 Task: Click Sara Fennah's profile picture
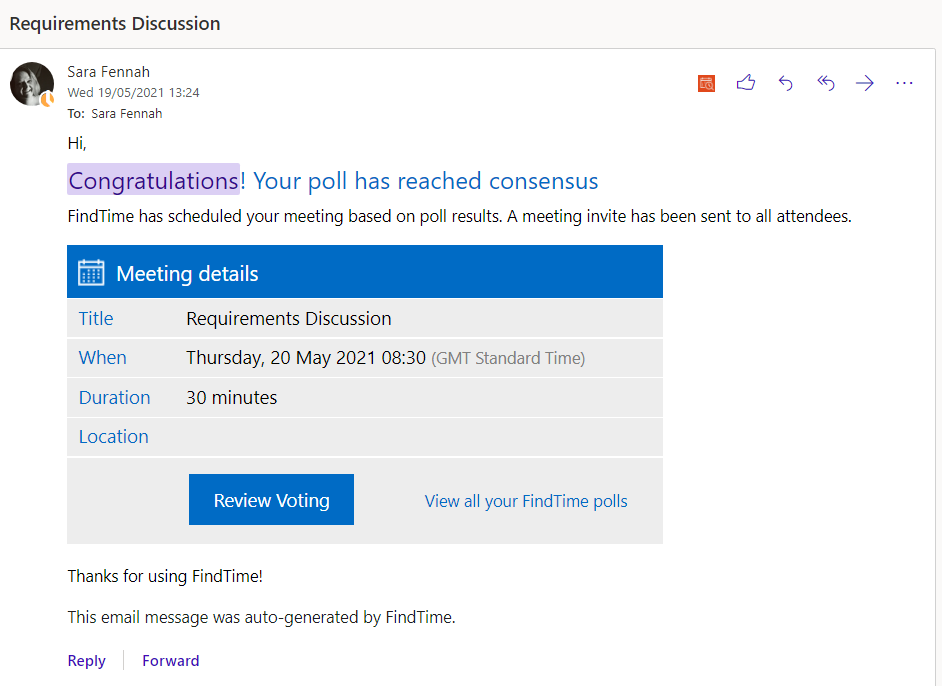[x=31, y=83]
